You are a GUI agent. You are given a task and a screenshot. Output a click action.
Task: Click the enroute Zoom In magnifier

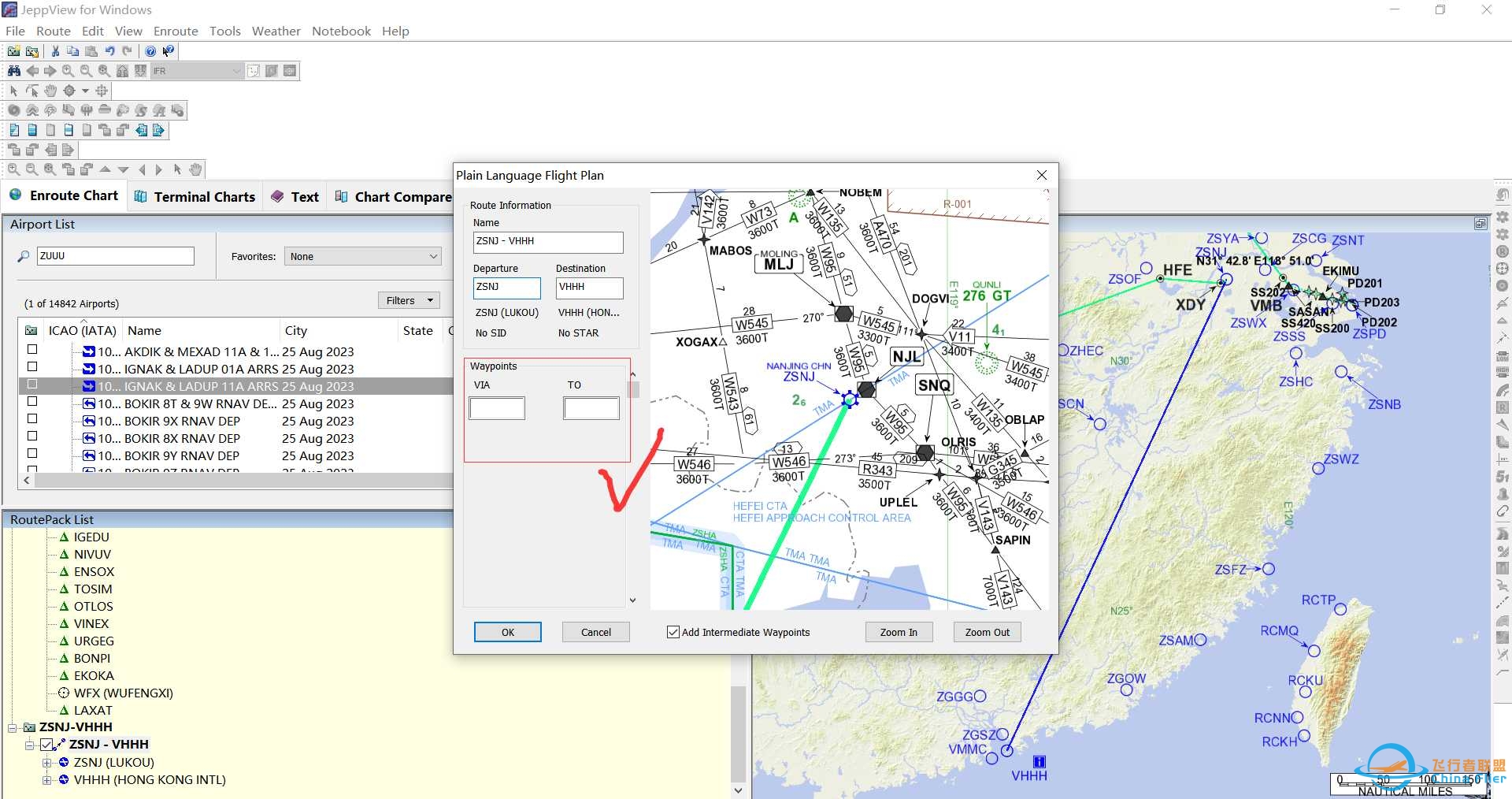tap(68, 71)
